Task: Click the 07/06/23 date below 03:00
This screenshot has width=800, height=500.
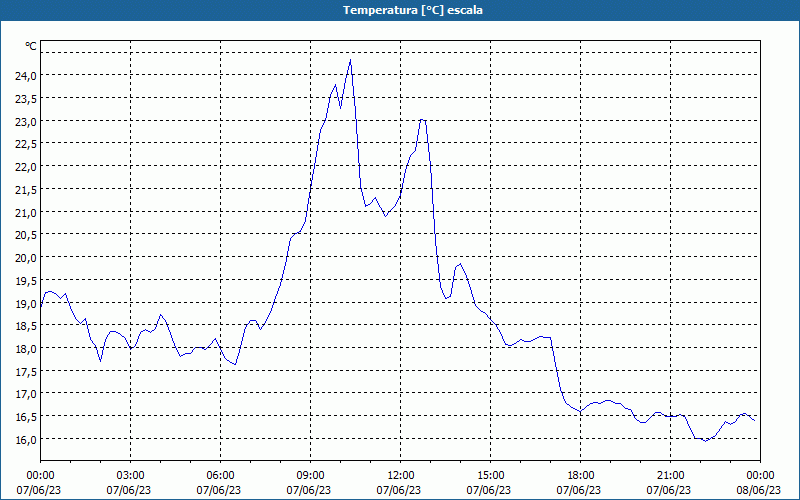Action: tap(129, 490)
